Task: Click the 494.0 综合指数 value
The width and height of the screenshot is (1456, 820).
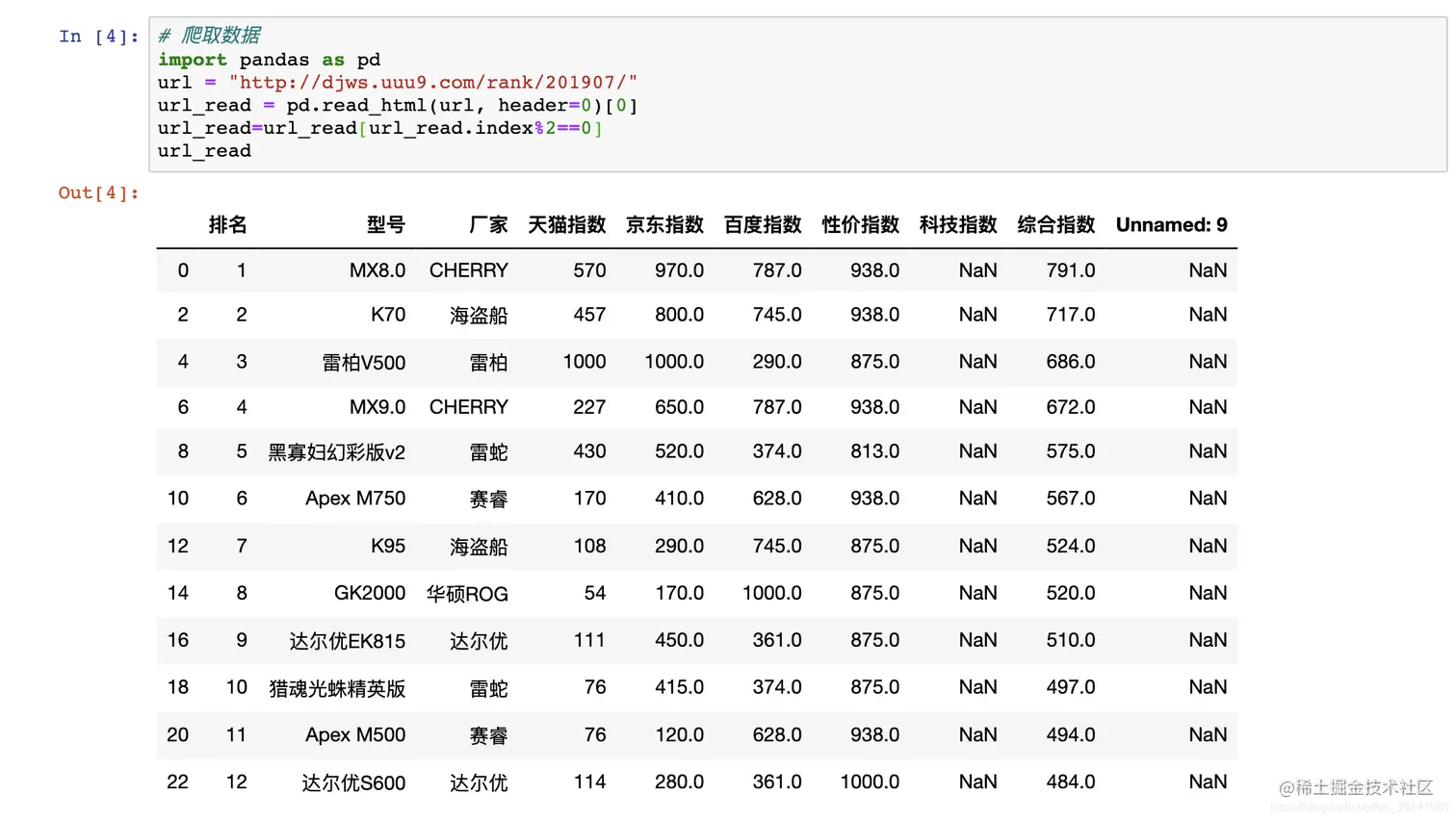Action: pyautogui.click(x=1071, y=734)
